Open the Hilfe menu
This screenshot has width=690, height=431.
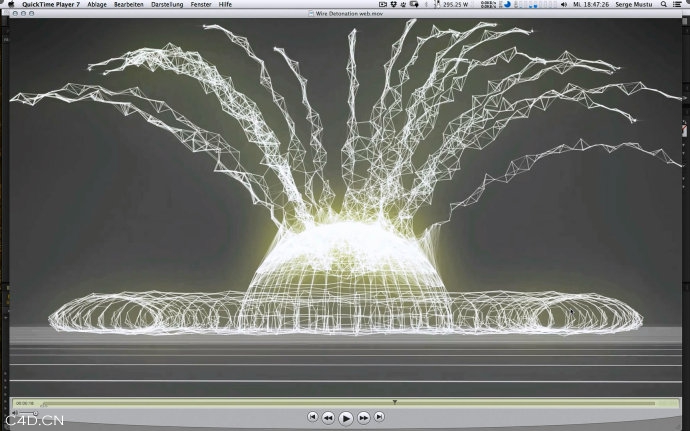point(225,4)
